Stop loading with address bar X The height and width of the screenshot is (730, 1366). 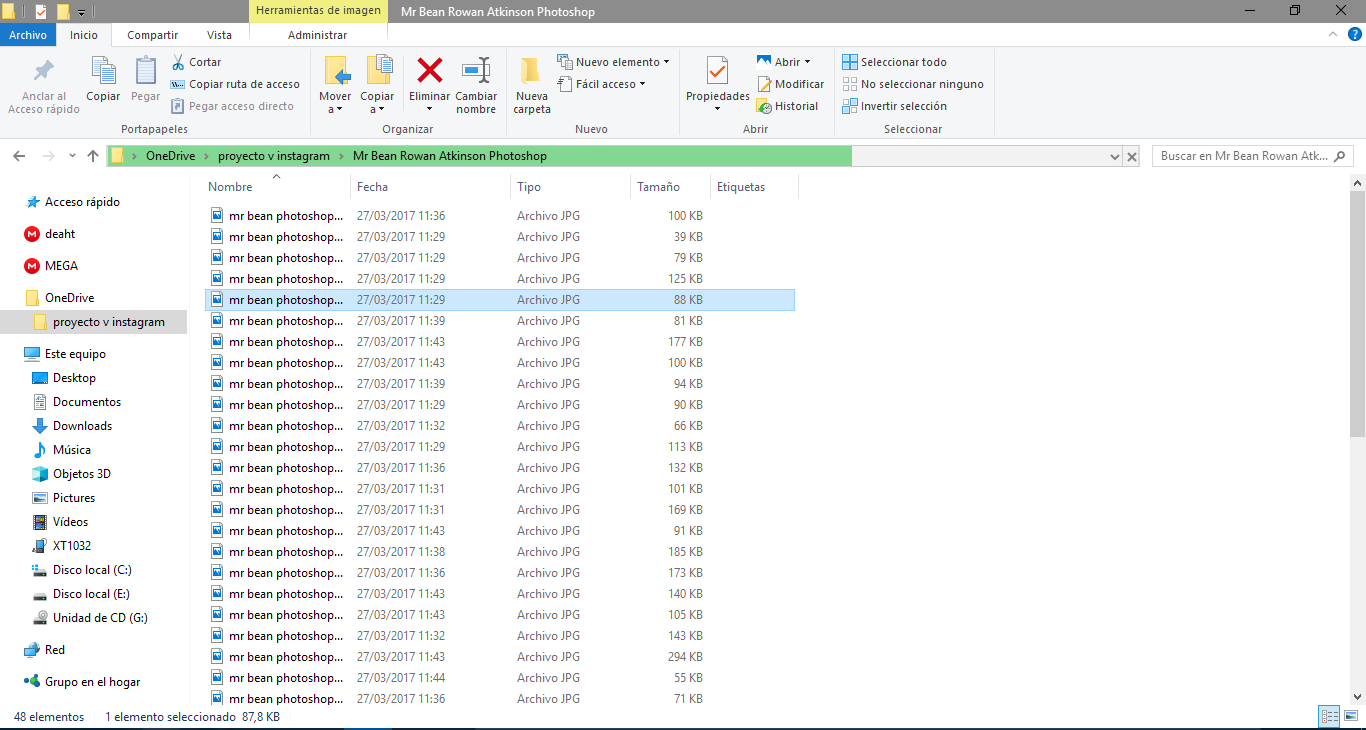1132,157
